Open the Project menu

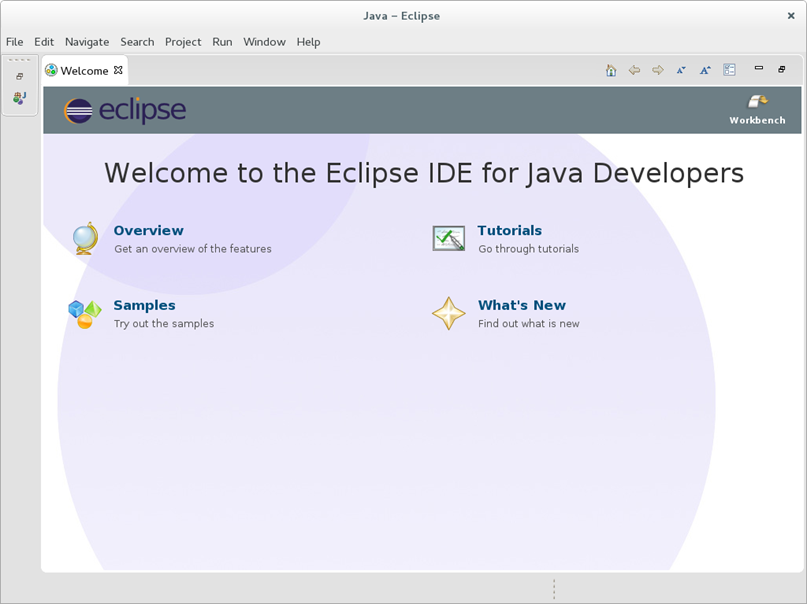pyautogui.click(x=183, y=42)
